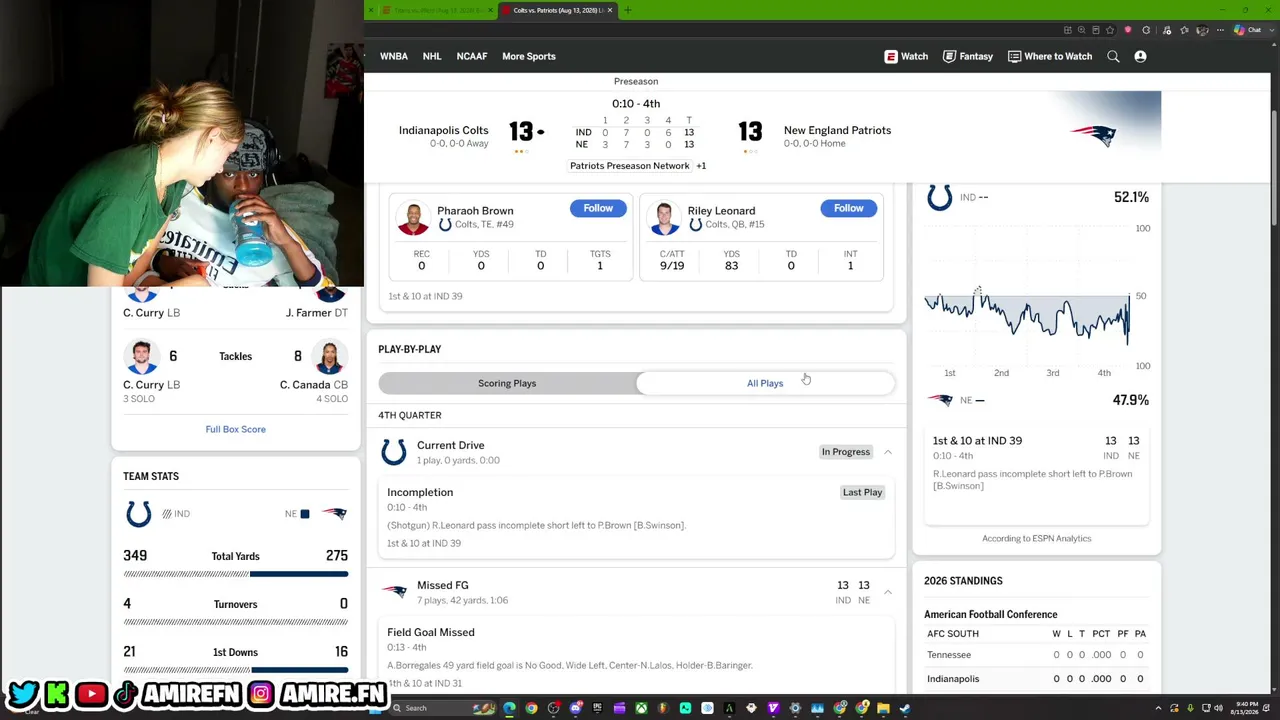1280x720 pixels.
Task: Open browser settings and more menu
Action: coord(1219,30)
